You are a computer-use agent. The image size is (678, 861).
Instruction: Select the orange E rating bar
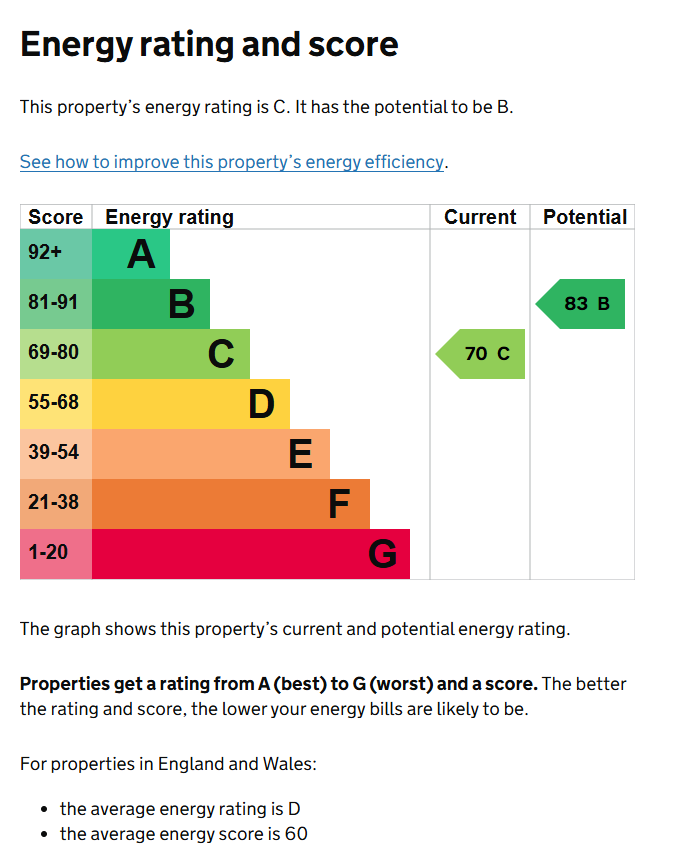tap(211, 454)
